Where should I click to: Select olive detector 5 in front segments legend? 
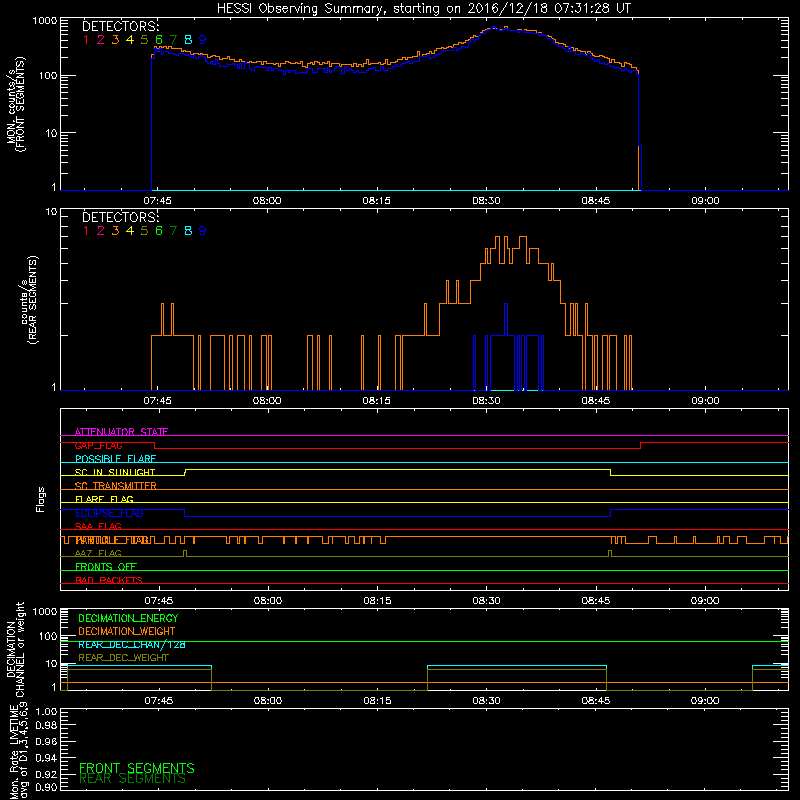coord(144,40)
